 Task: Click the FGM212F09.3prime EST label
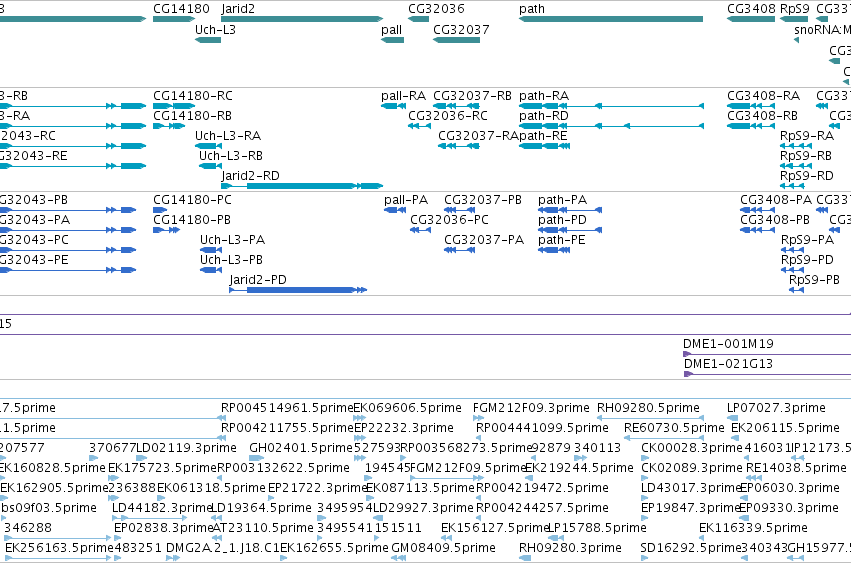pyautogui.click(x=531, y=407)
